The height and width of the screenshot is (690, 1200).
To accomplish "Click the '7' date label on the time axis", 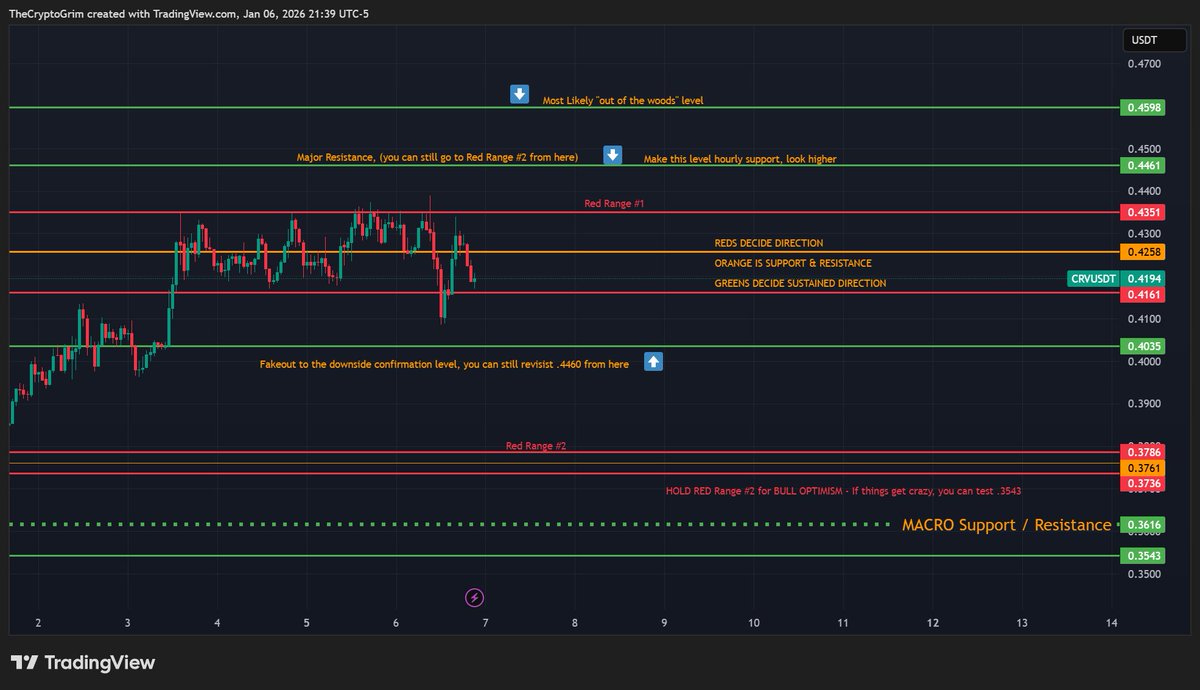I will [x=484, y=622].
